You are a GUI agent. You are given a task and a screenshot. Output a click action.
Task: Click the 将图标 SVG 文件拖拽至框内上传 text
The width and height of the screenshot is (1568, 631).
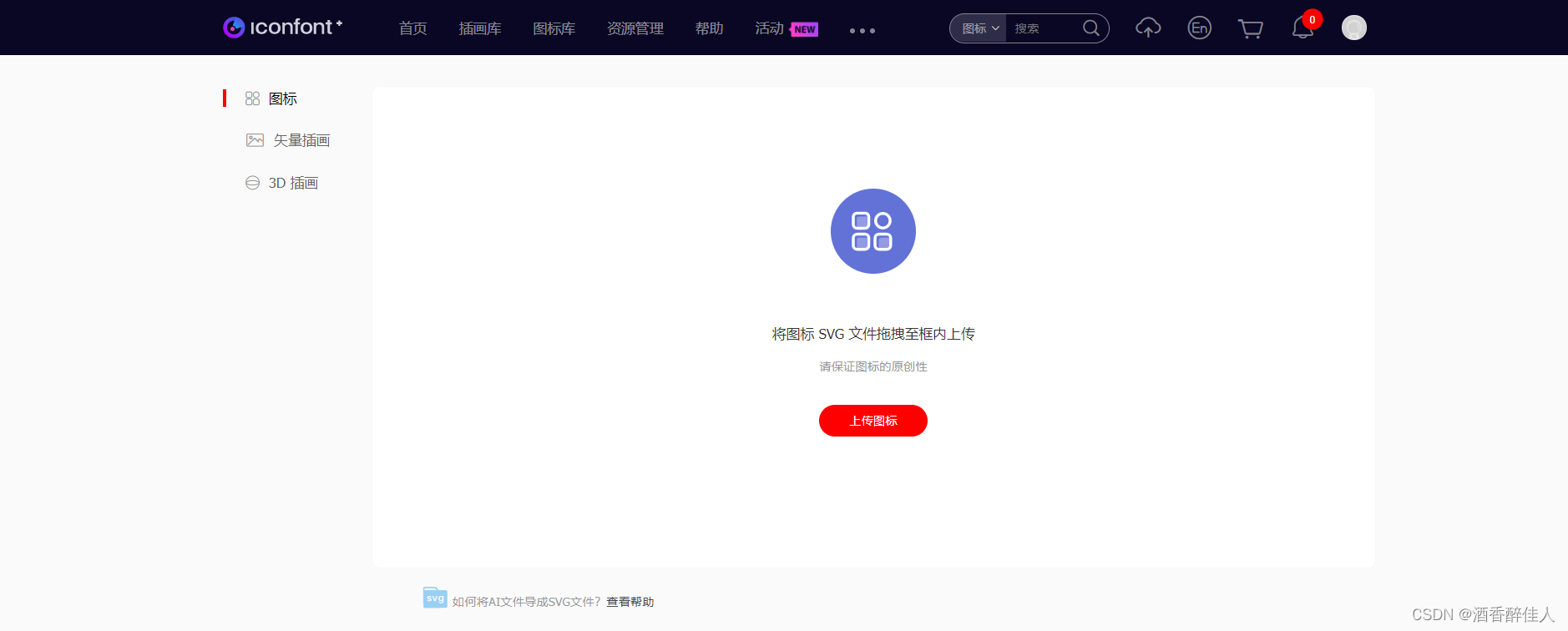pos(873,334)
